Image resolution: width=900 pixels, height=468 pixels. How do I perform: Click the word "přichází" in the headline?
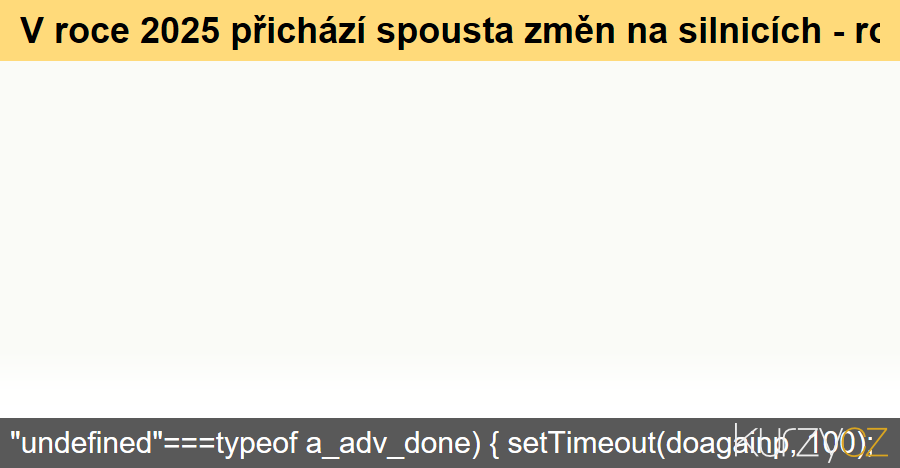pyautogui.click(x=298, y=30)
